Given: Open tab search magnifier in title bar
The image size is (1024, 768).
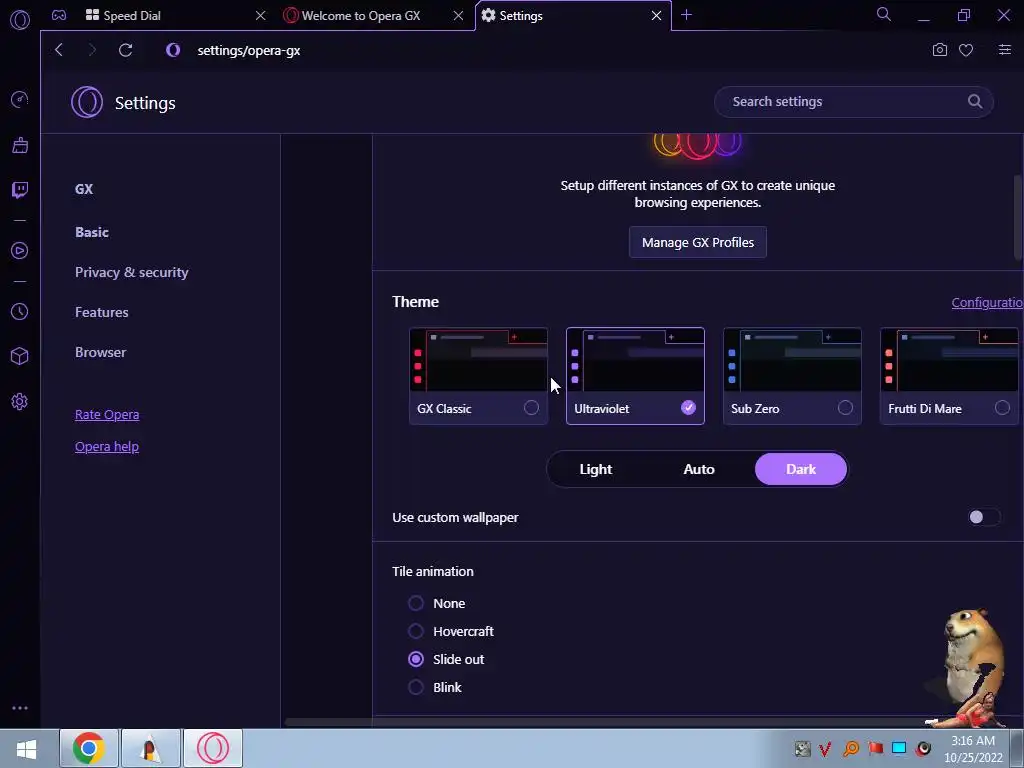Looking at the screenshot, I should tap(884, 14).
